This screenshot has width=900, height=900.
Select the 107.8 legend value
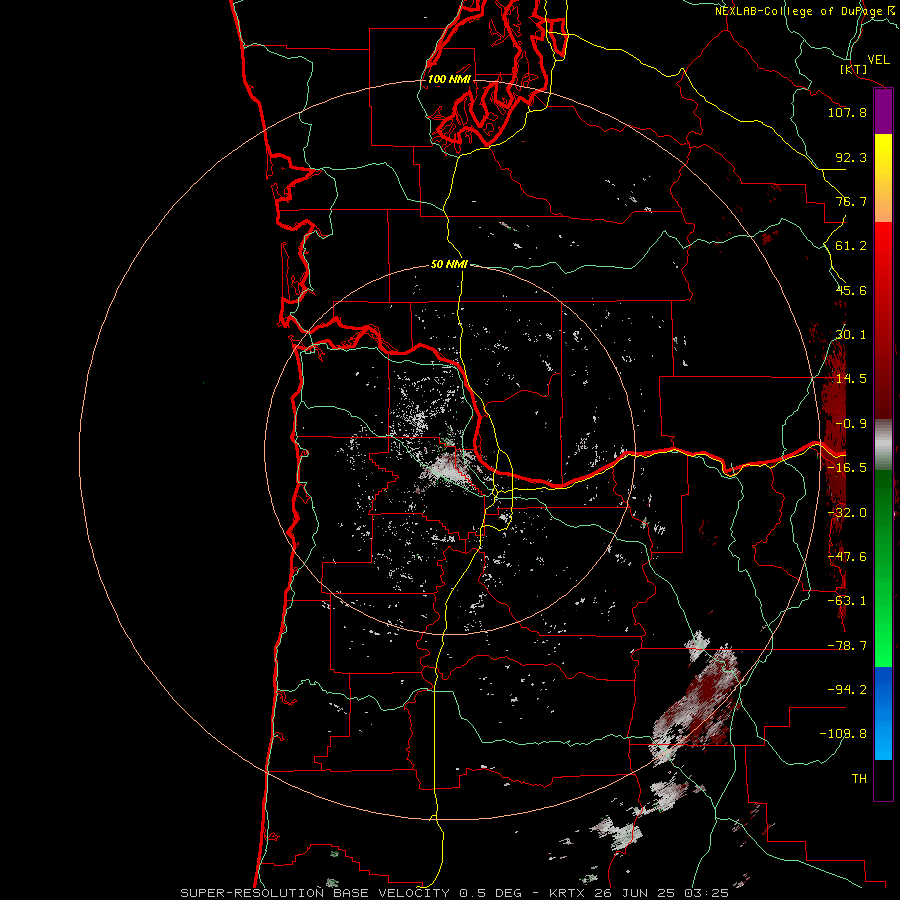point(847,112)
